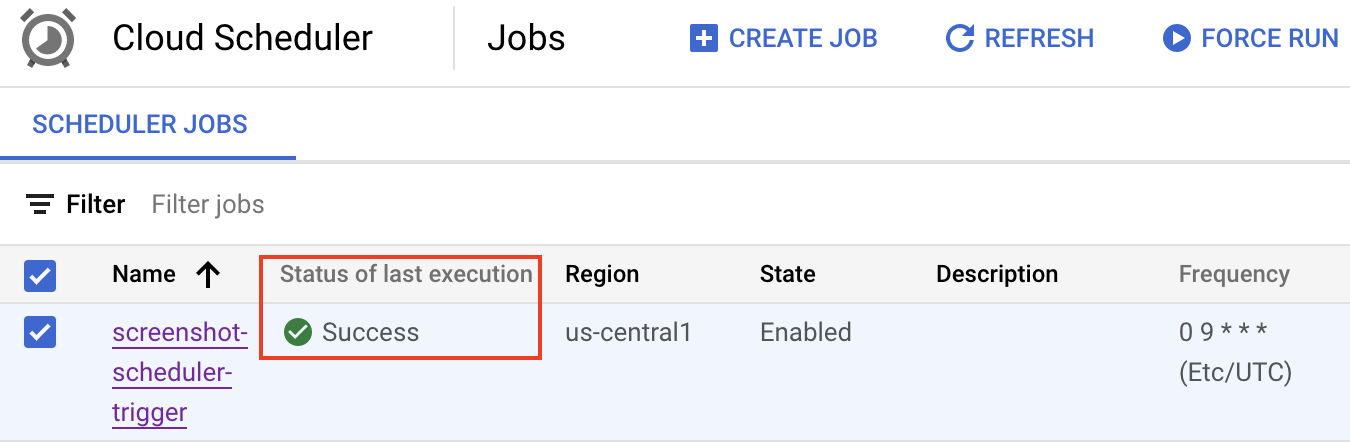Viewport: 1350px width, 442px height.
Task: Click the Status of last execution header
Action: coord(406,274)
